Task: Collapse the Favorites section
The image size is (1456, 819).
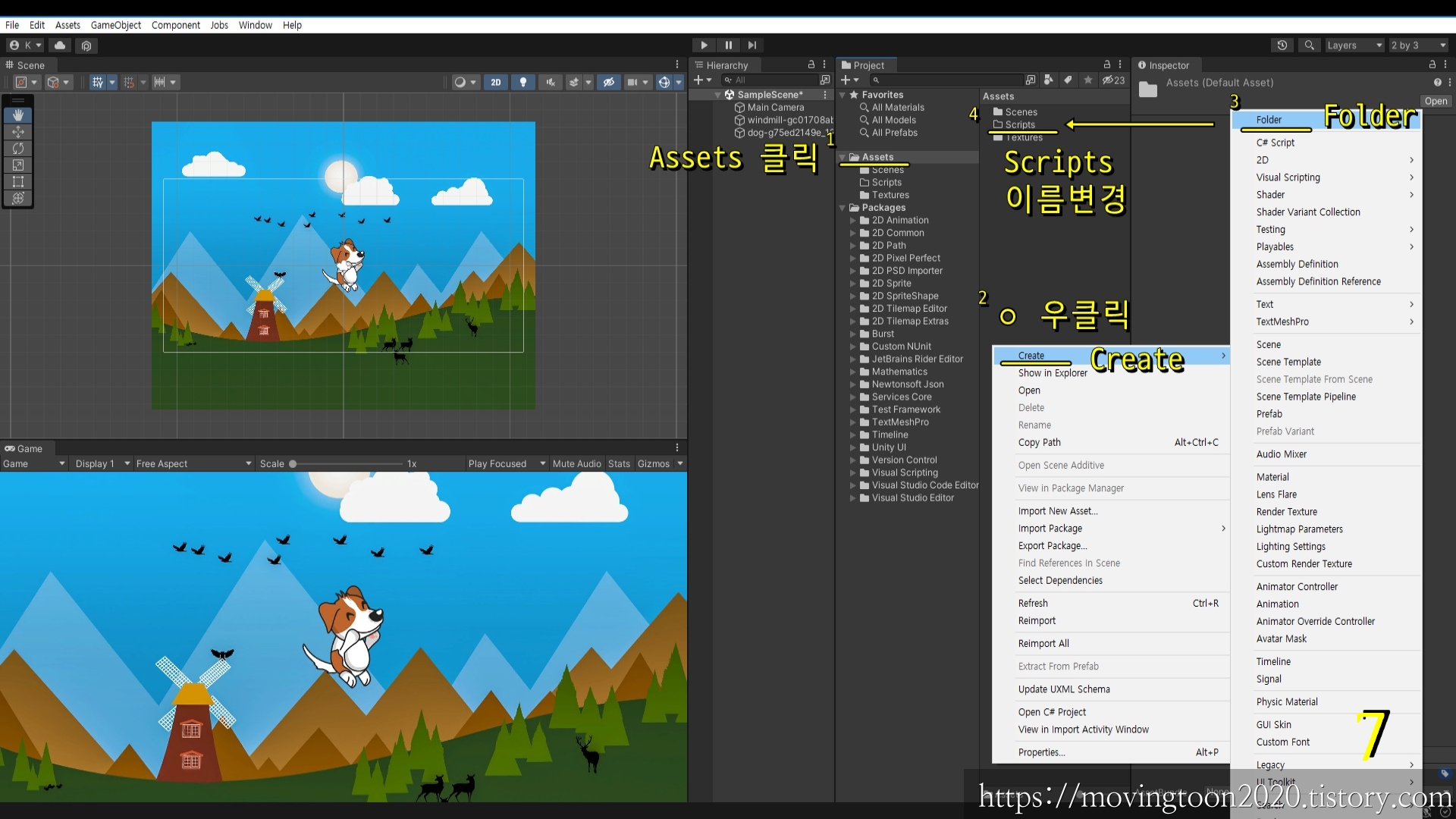Action: click(843, 95)
